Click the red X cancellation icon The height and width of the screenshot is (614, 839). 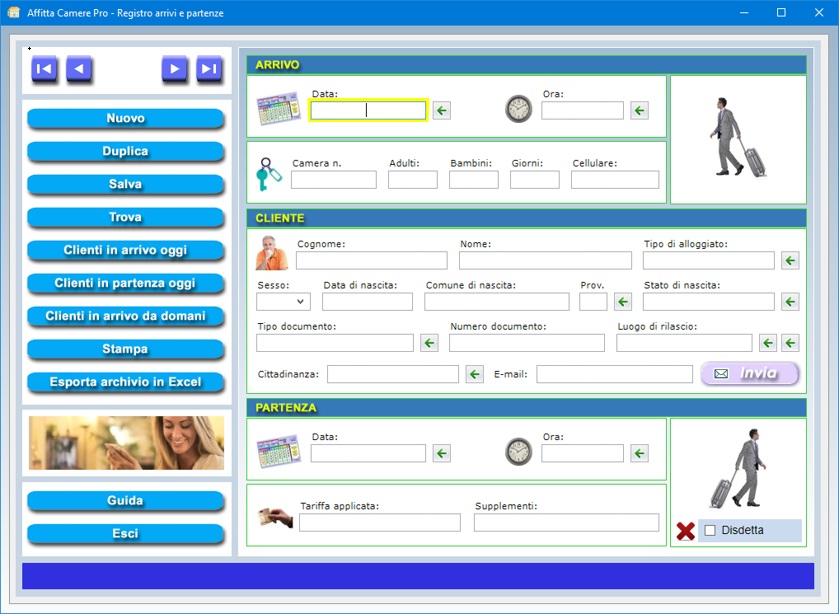(x=685, y=531)
